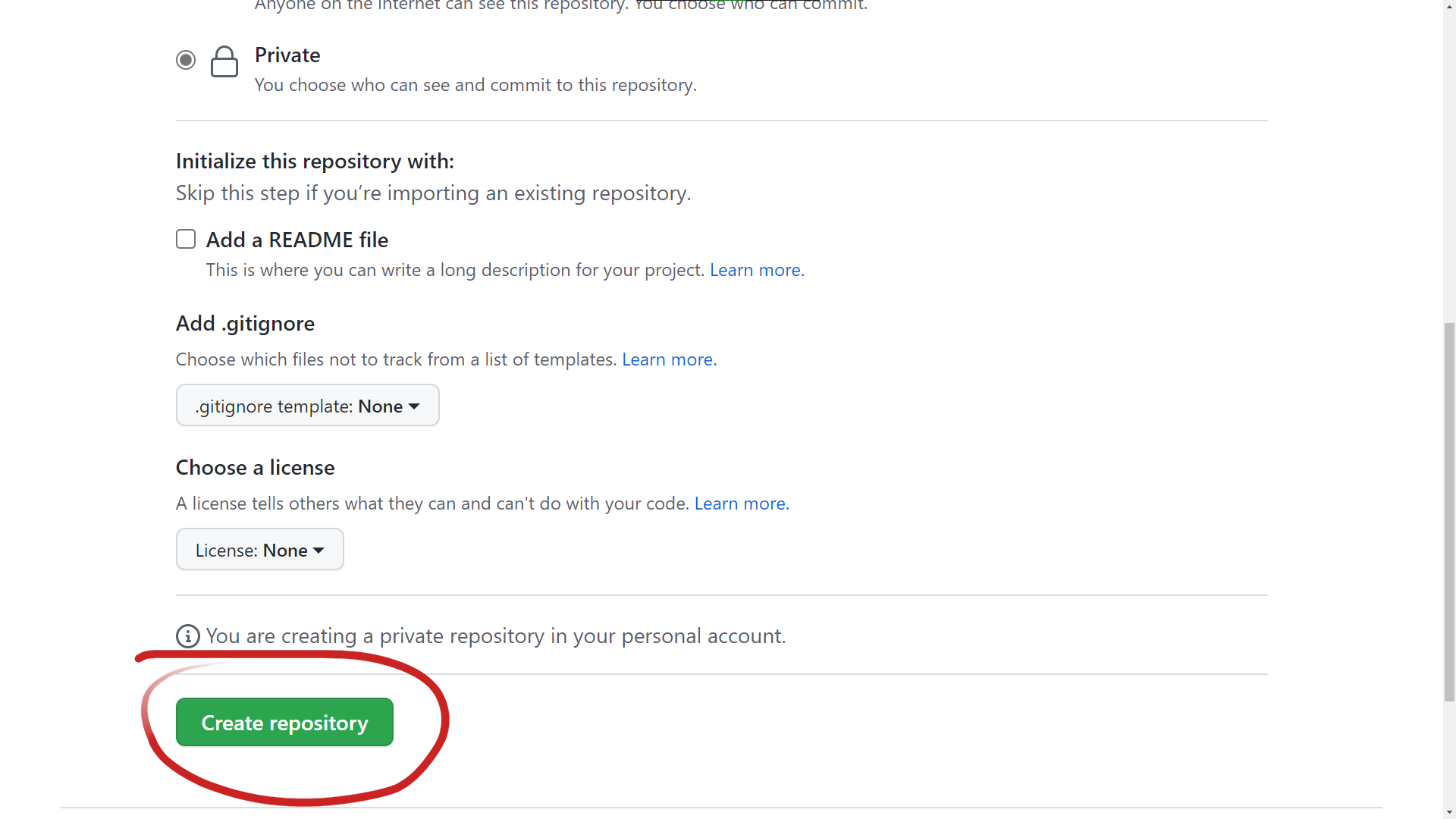
Task: Enable the Add a README file checkbox
Action: (x=186, y=240)
